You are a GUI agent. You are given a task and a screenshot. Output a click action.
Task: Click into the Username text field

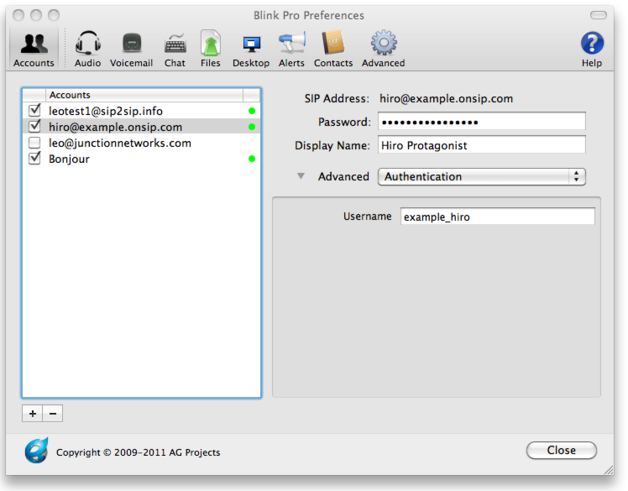[497, 217]
